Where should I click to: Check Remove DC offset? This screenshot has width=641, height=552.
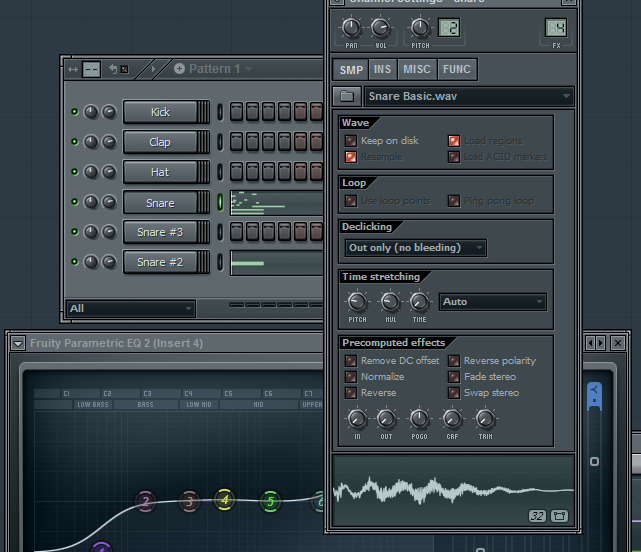[x=351, y=361]
